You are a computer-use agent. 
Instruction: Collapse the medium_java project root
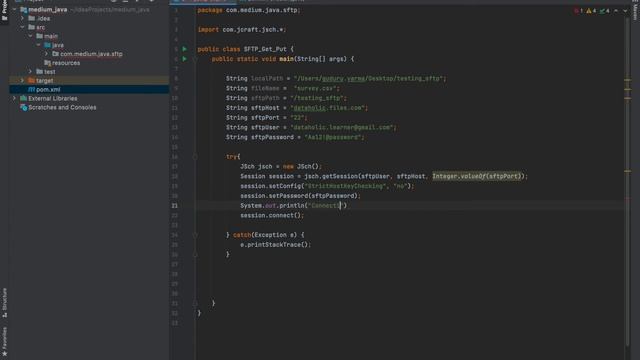click(x=15, y=9)
